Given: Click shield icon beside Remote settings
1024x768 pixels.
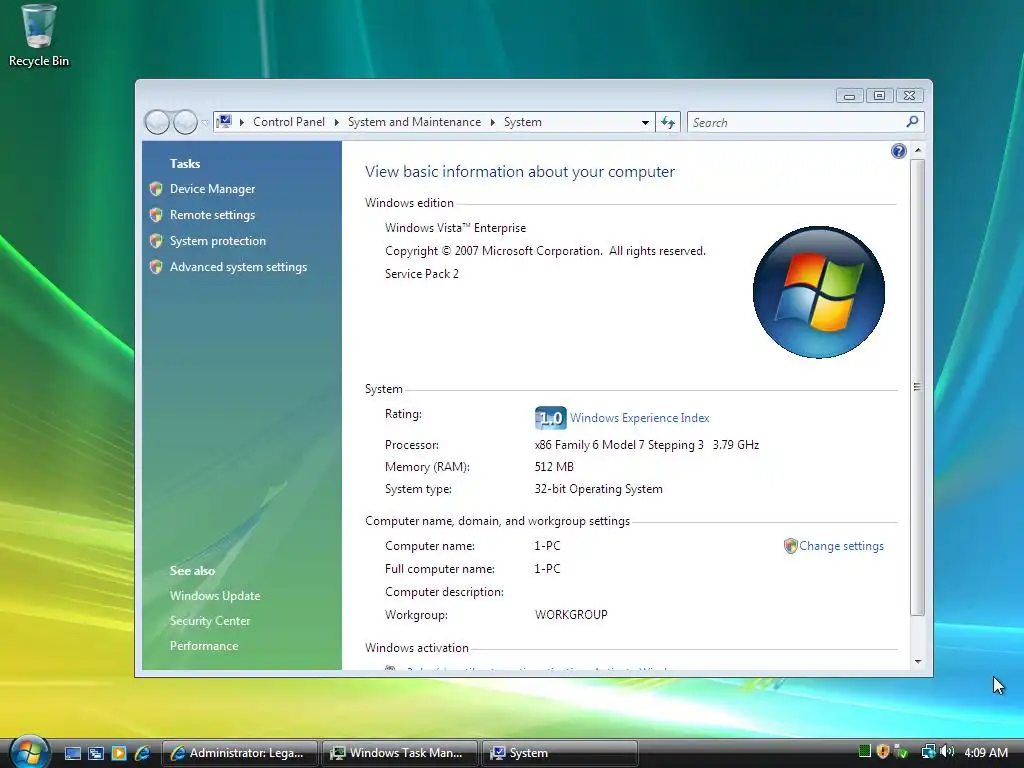Looking at the screenshot, I should (156, 215).
